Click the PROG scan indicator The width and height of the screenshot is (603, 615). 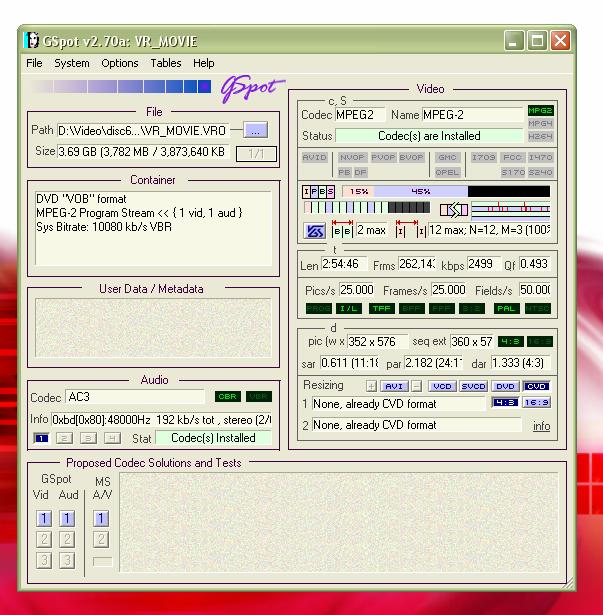coord(319,309)
